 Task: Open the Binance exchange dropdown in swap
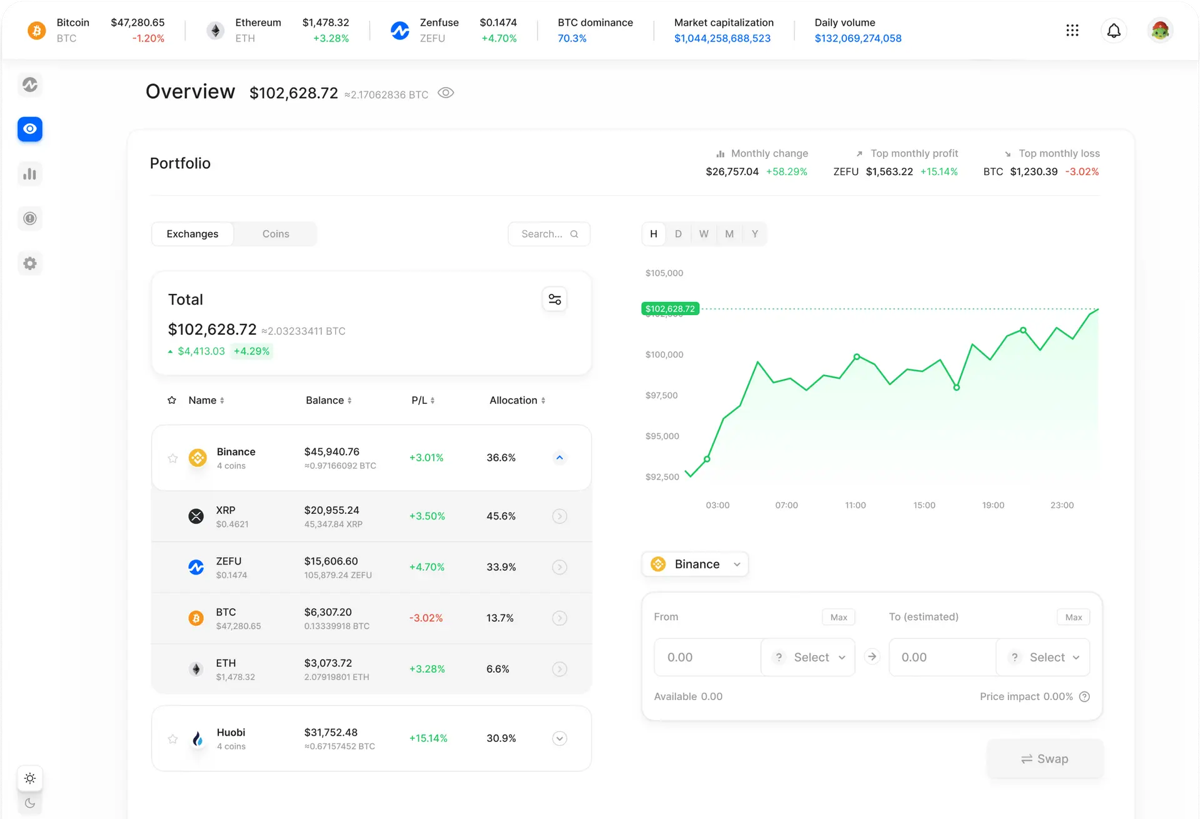click(695, 564)
